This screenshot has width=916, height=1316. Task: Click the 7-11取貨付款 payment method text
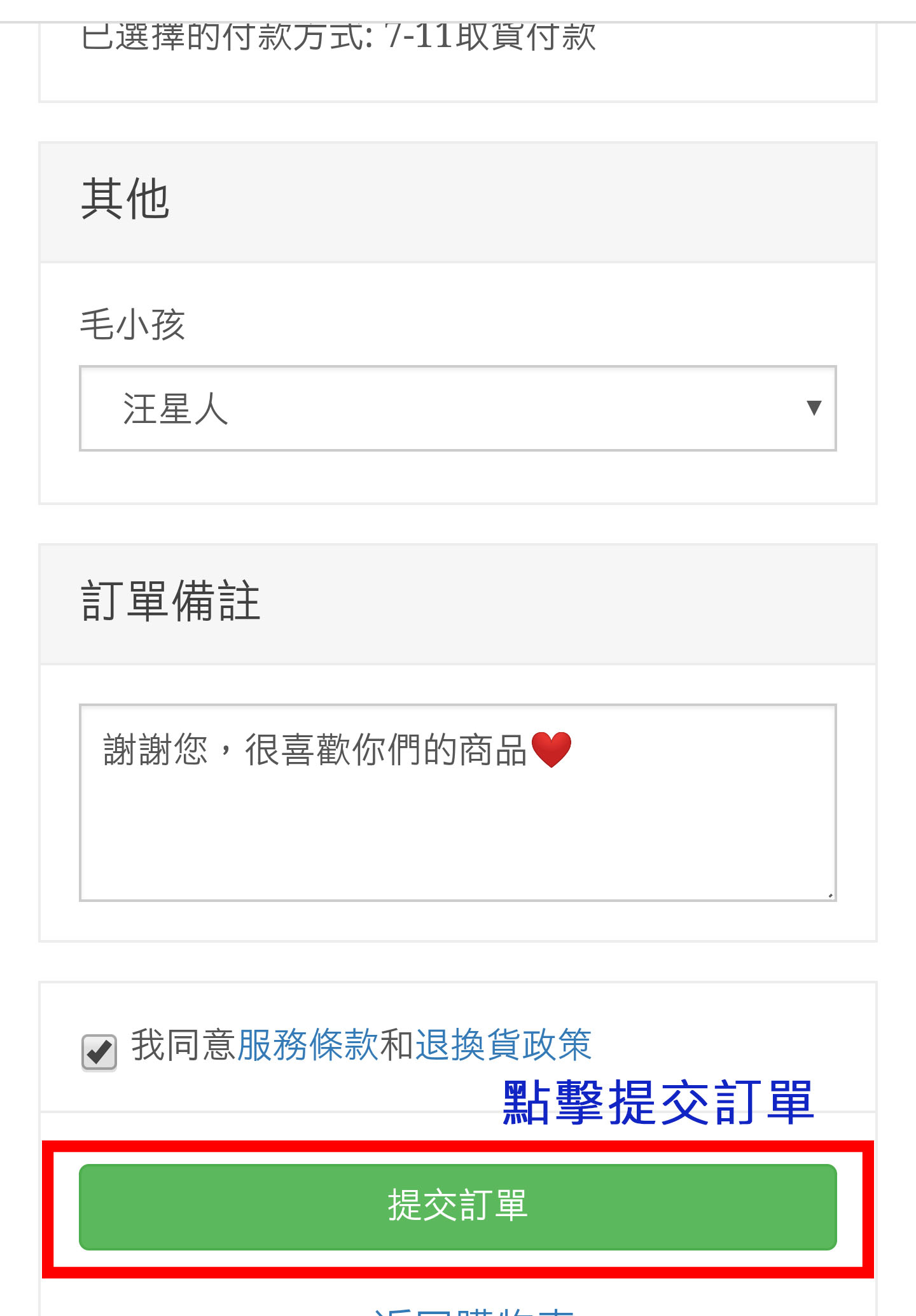[x=490, y=37]
